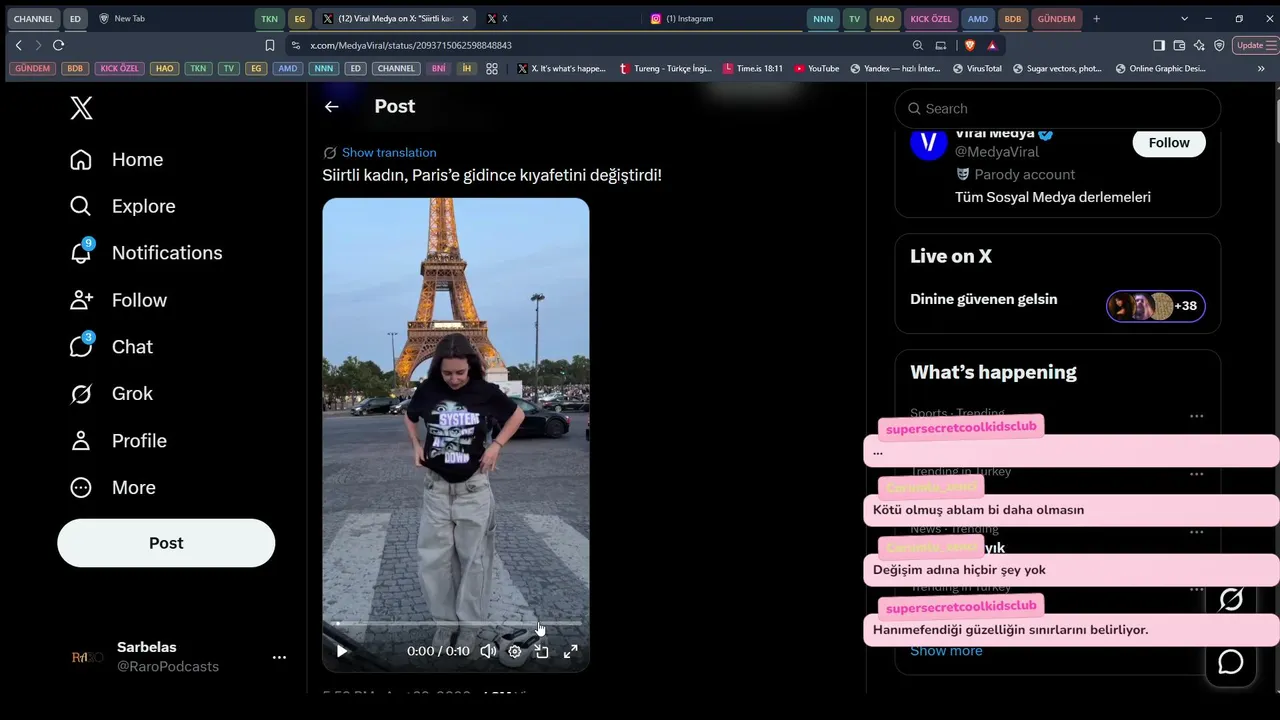Image resolution: width=1280 pixels, height=720 pixels.
Task: Click the Show translation link
Action: pyautogui.click(x=389, y=153)
